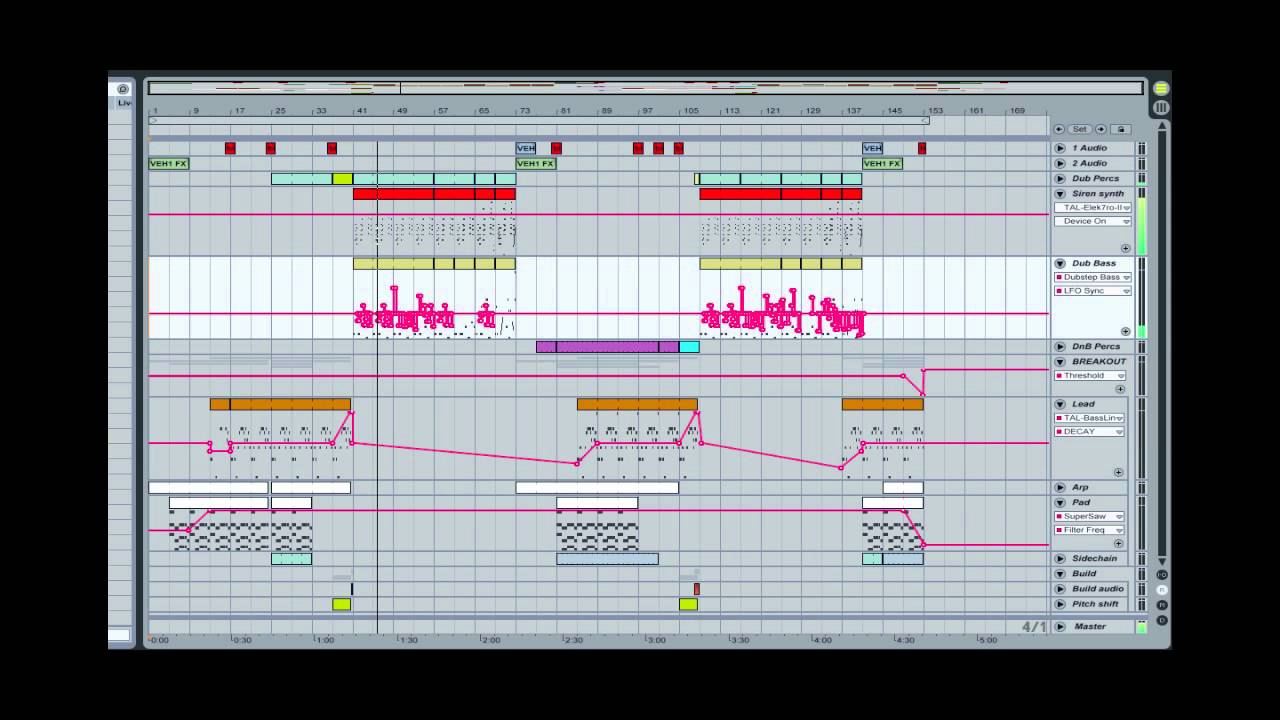
Task: Click the first VEH1 FX clip
Action: point(168,163)
